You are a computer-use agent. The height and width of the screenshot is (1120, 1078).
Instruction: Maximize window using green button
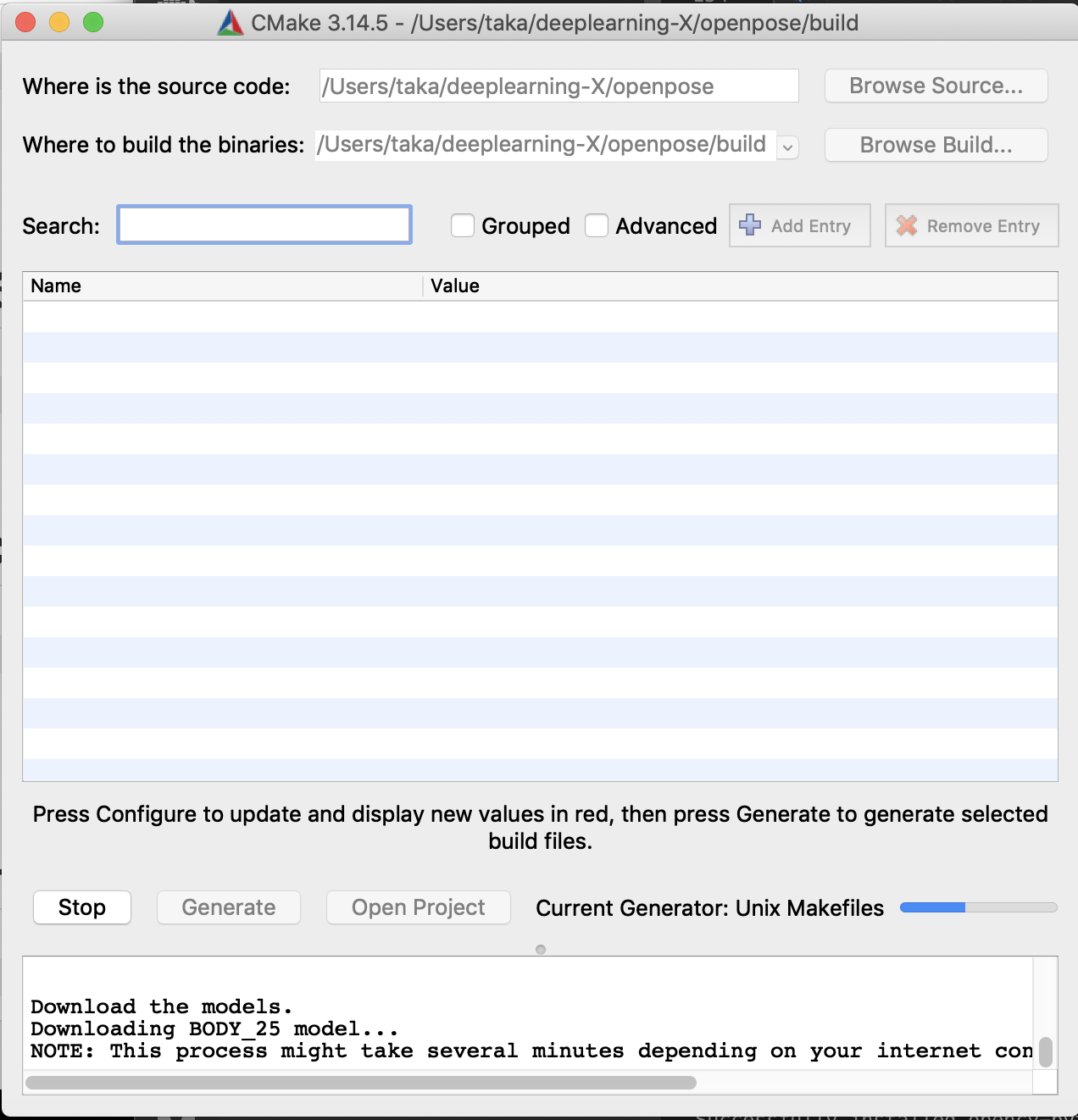(x=93, y=23)
